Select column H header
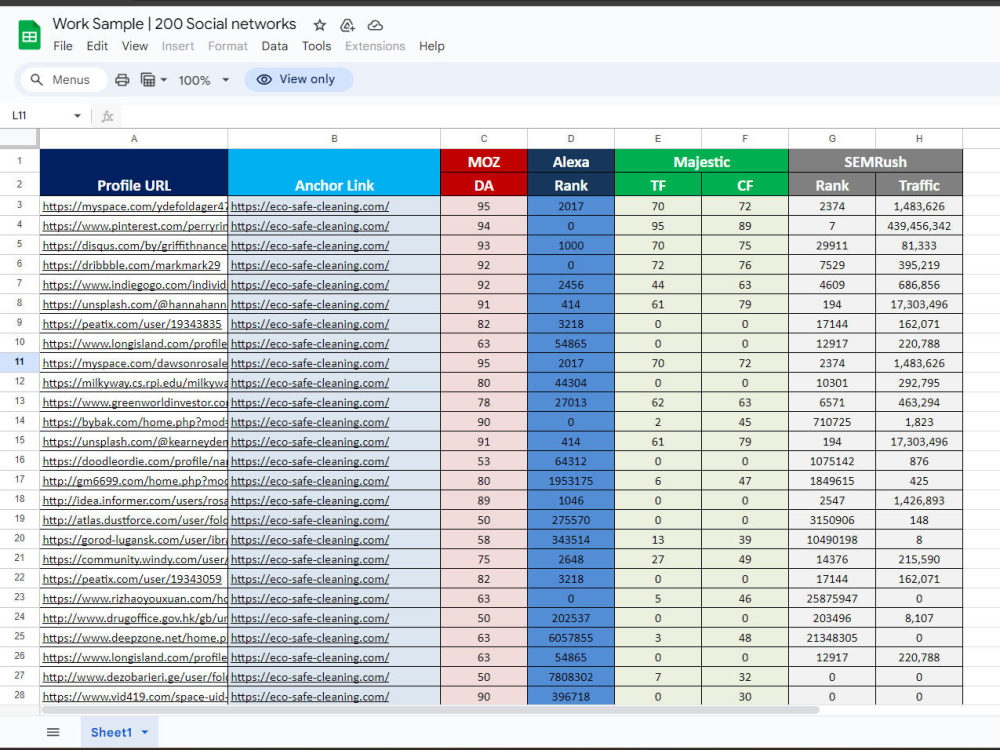1000x750 pixels. [919, 138]
